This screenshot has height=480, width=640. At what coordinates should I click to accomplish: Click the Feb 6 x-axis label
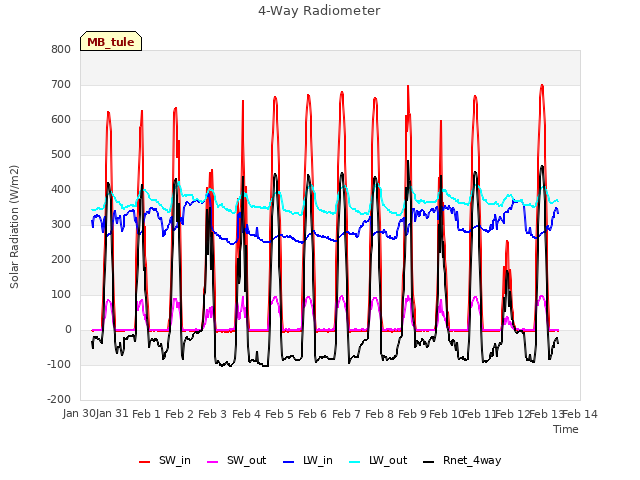pyautogui.click(x=312, y=414)
